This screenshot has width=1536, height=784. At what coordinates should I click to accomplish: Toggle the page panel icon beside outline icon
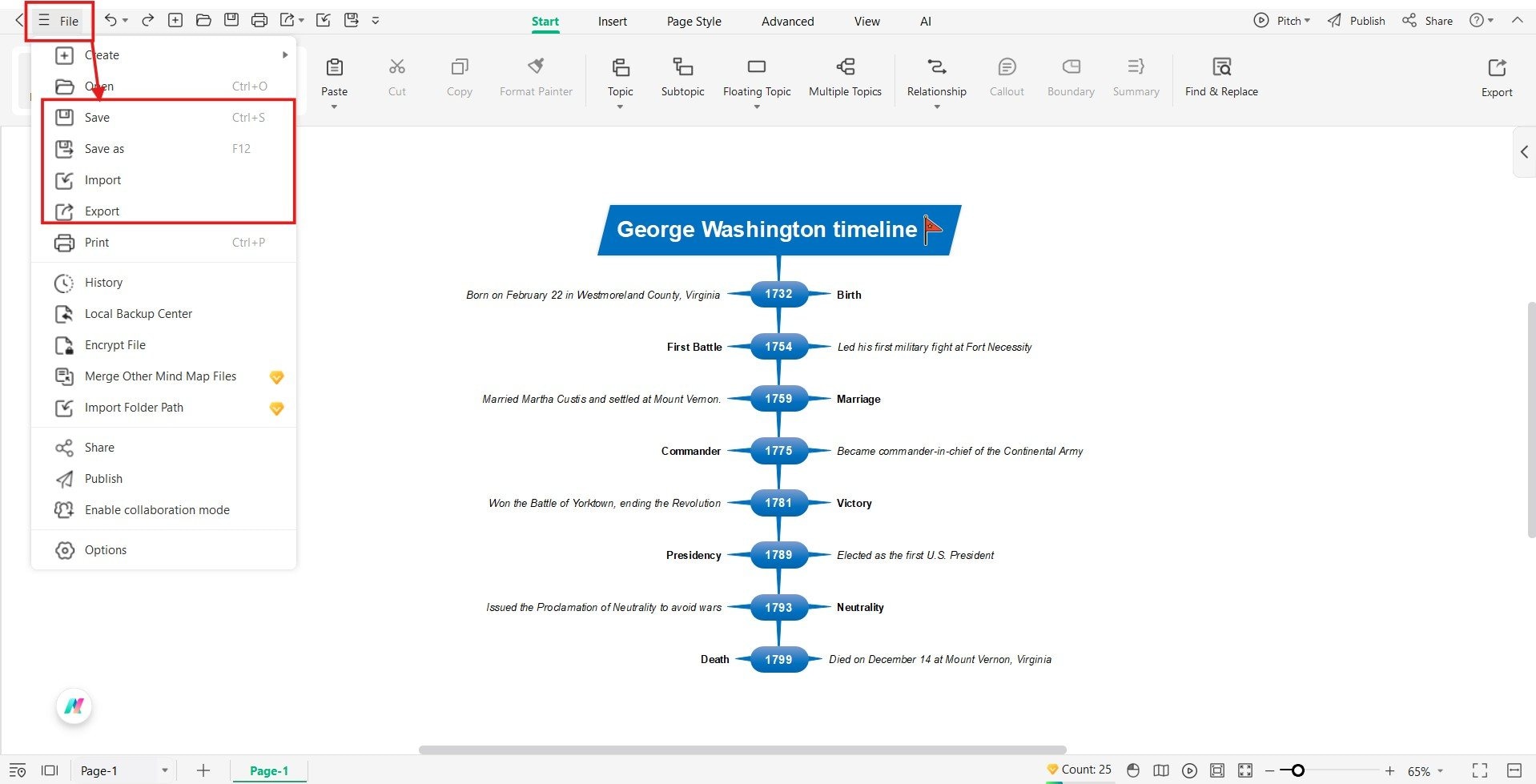point(50,770)
